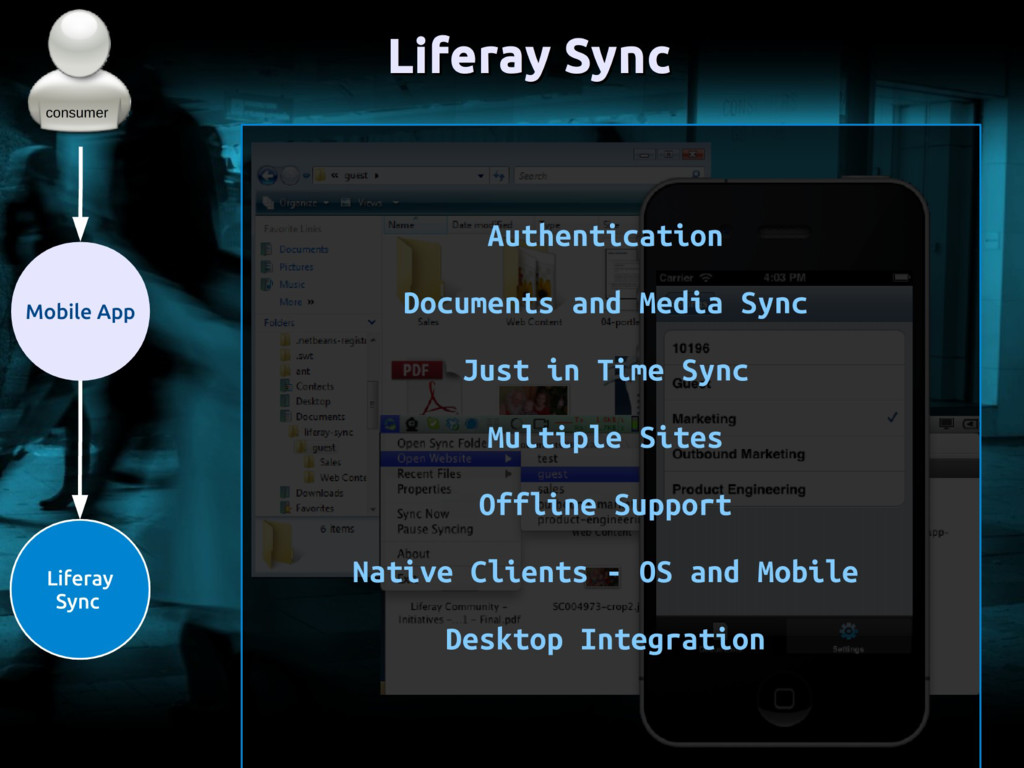Sort by the Date modified column

click(481, 225)
